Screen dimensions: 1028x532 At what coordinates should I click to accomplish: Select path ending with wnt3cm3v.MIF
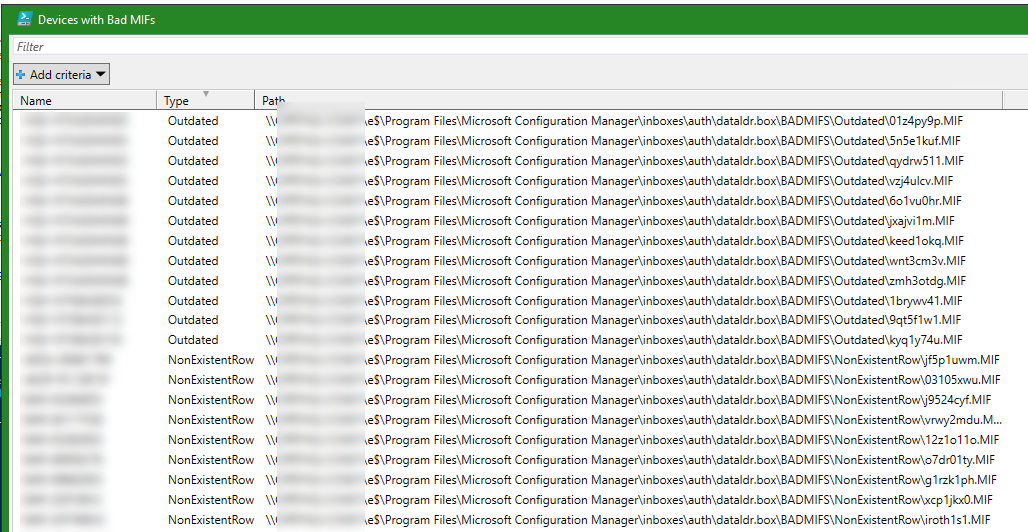615,260
